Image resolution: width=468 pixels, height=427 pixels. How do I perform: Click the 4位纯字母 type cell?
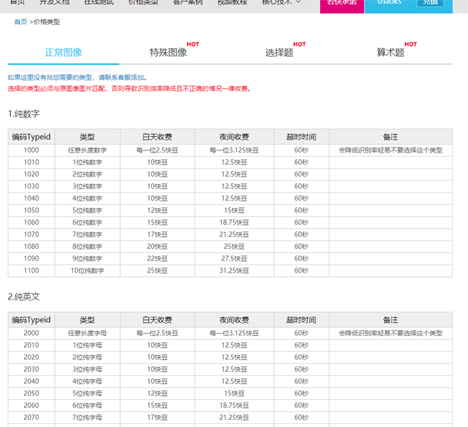[x=87, y=381]
